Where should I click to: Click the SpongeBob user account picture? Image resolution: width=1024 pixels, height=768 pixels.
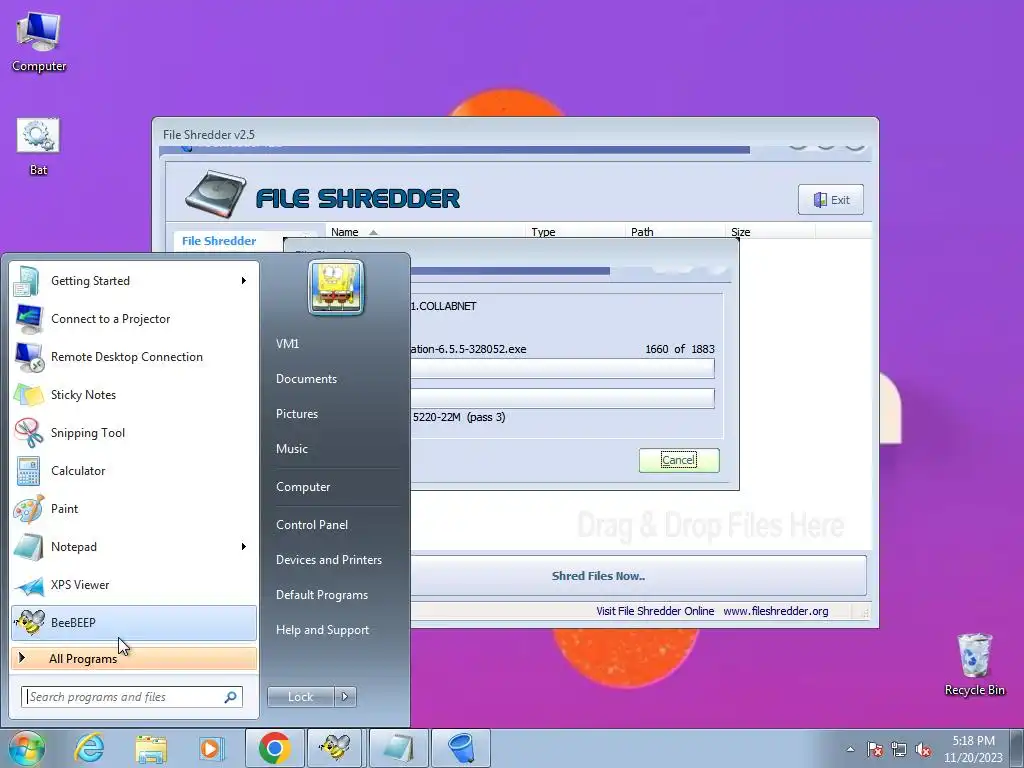pos(336,287)
